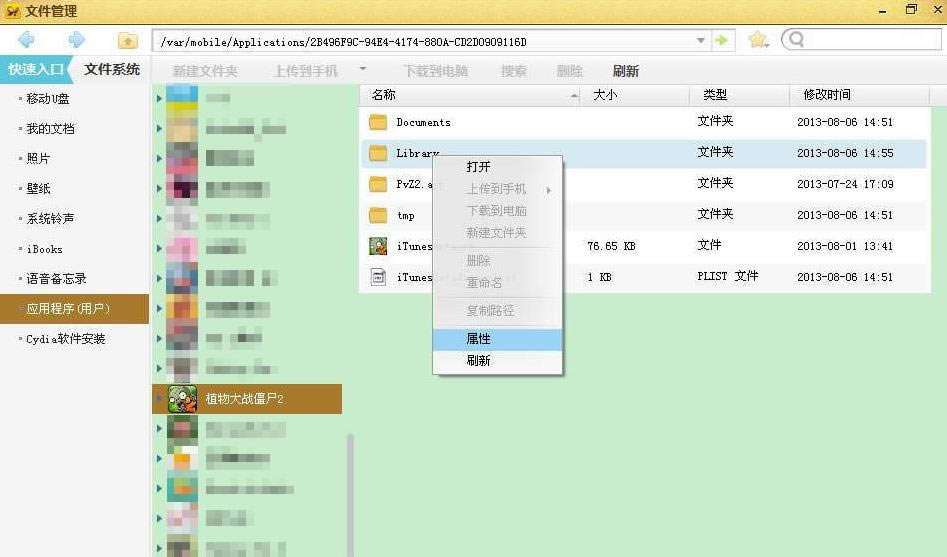
Task: Open Cydia软件安装 in the sidebar
Action: 66,339
